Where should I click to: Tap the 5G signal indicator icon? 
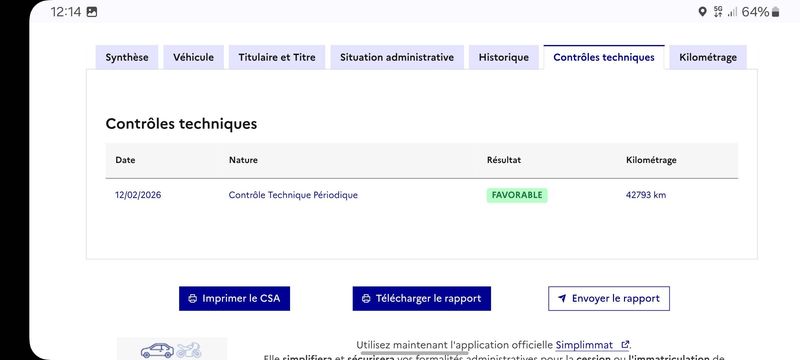click(x=718, y=12)
